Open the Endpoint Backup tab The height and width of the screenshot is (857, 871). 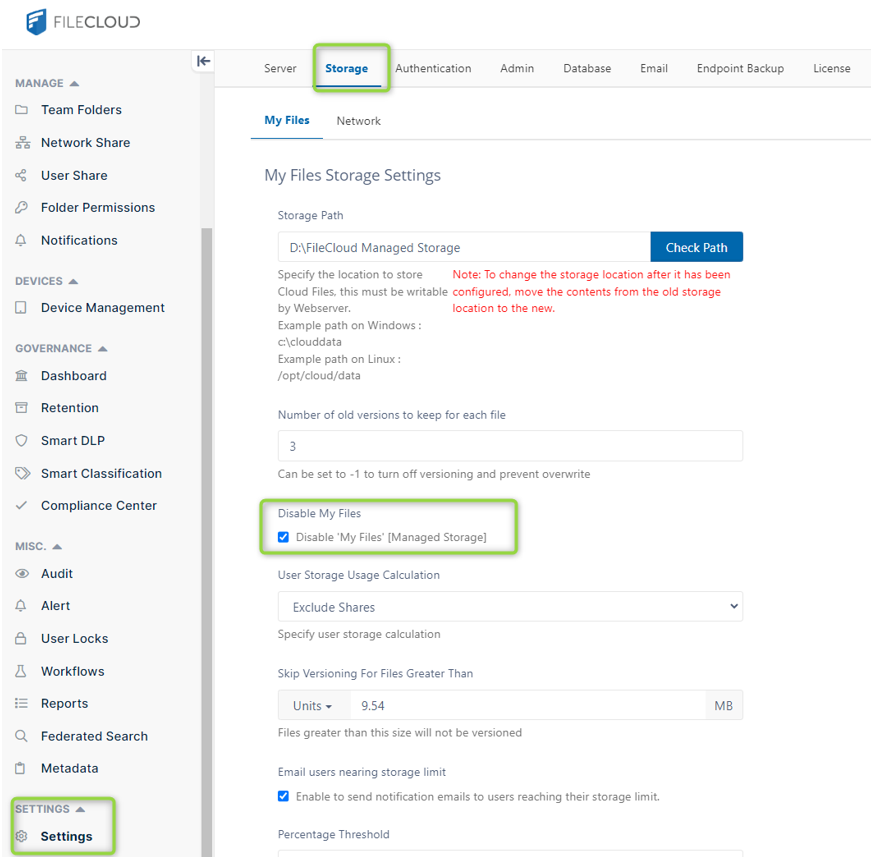click(x=740, y=68)
